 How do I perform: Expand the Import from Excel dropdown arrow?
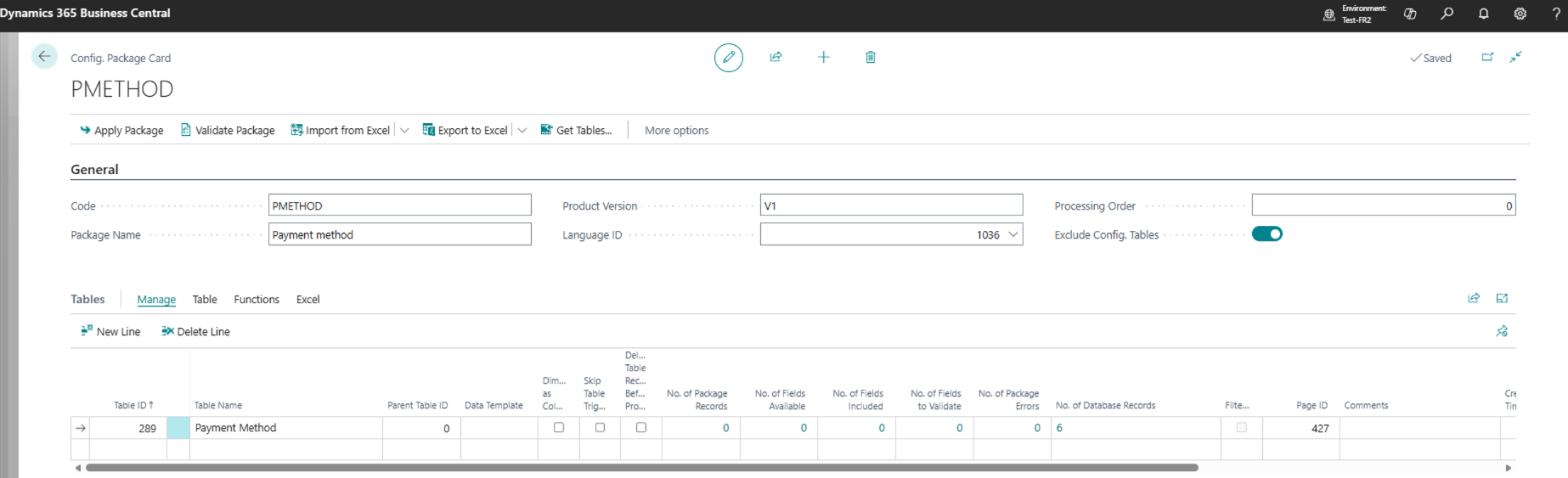pos(405,130)
